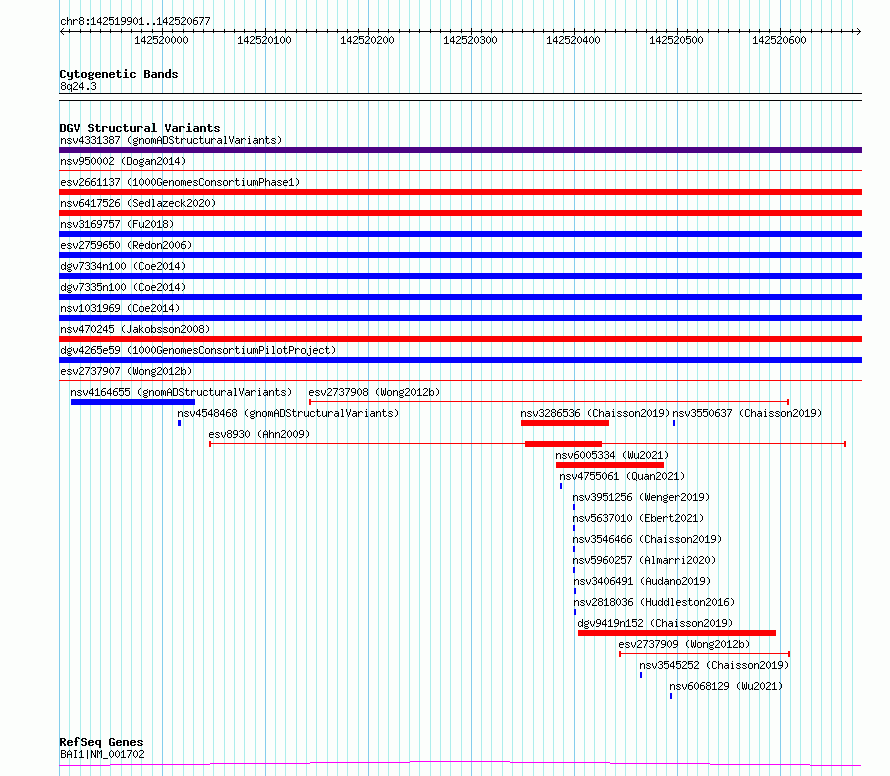
Task: Click nsv6005334 (Wu2021) label
Action: click(x=612, y=455)
